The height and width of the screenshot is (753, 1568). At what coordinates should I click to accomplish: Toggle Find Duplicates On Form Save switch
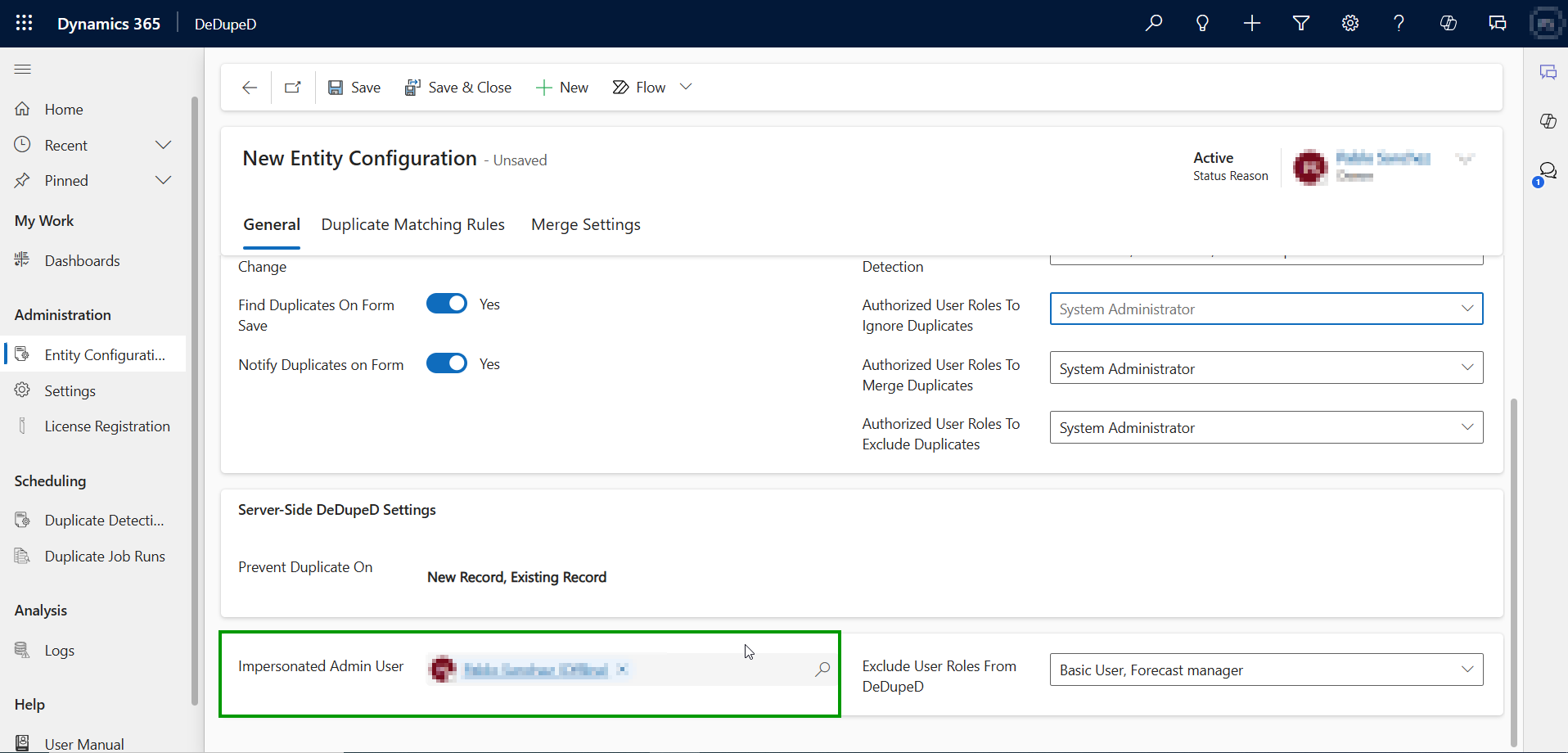coord(447,304)
